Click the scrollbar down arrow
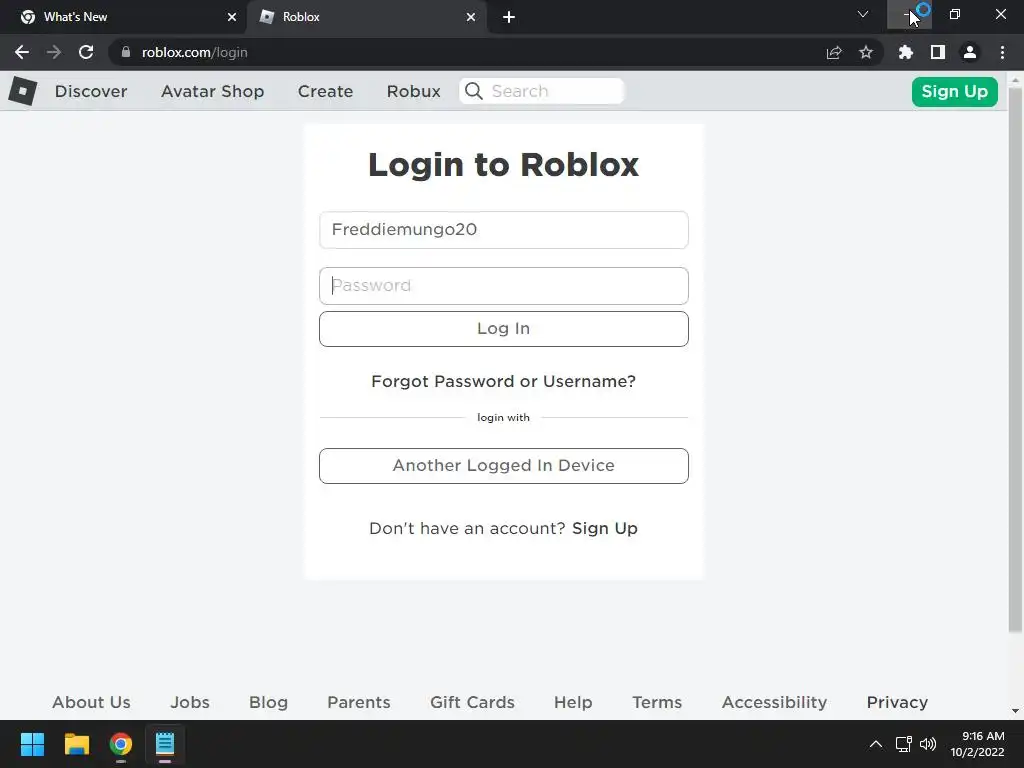This screenshot has height=768, width=1024. tap(1015, 711)
